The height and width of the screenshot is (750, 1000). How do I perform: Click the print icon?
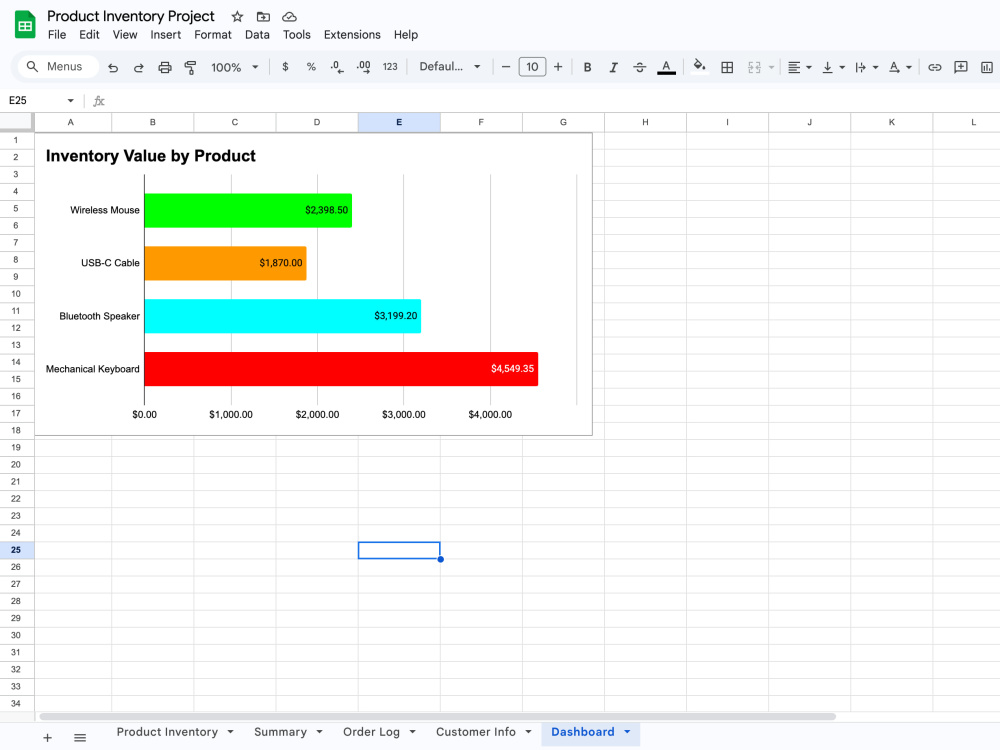tap(165, 67)
